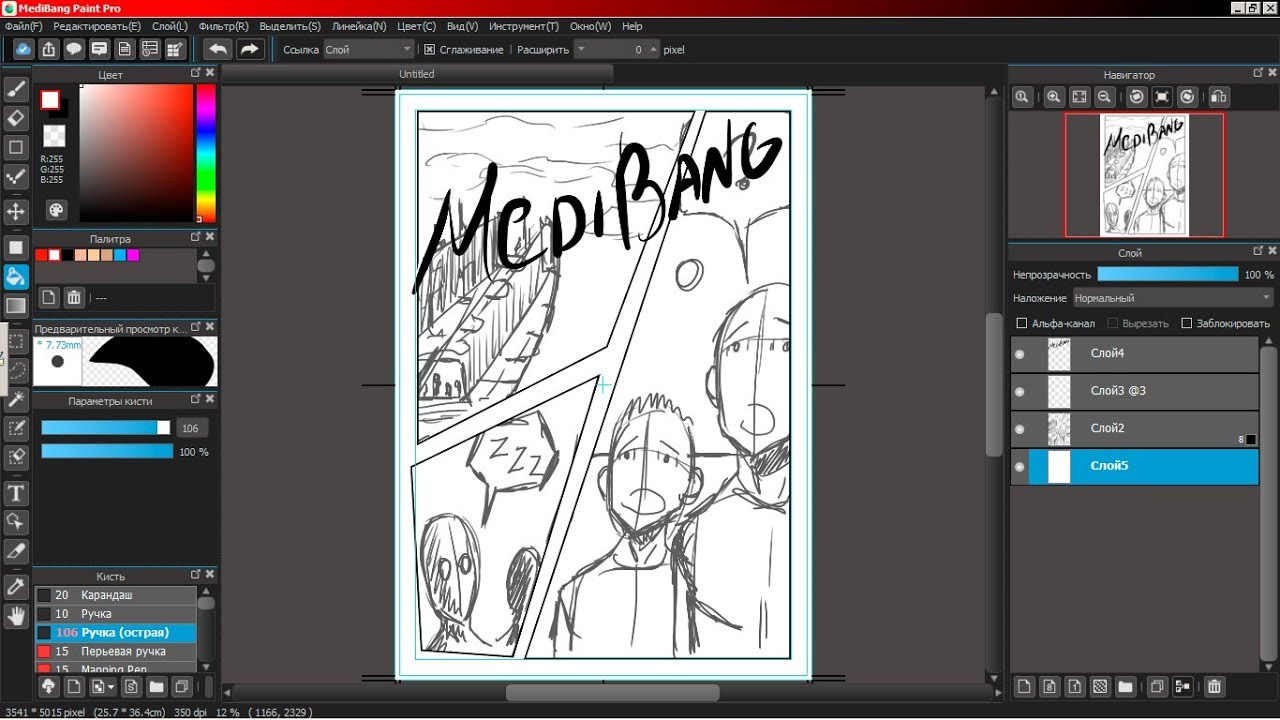Viewport: 1280px width, 720px height.
Task: Click the cloud save icon in top toolbar
Action: (23, 49)
